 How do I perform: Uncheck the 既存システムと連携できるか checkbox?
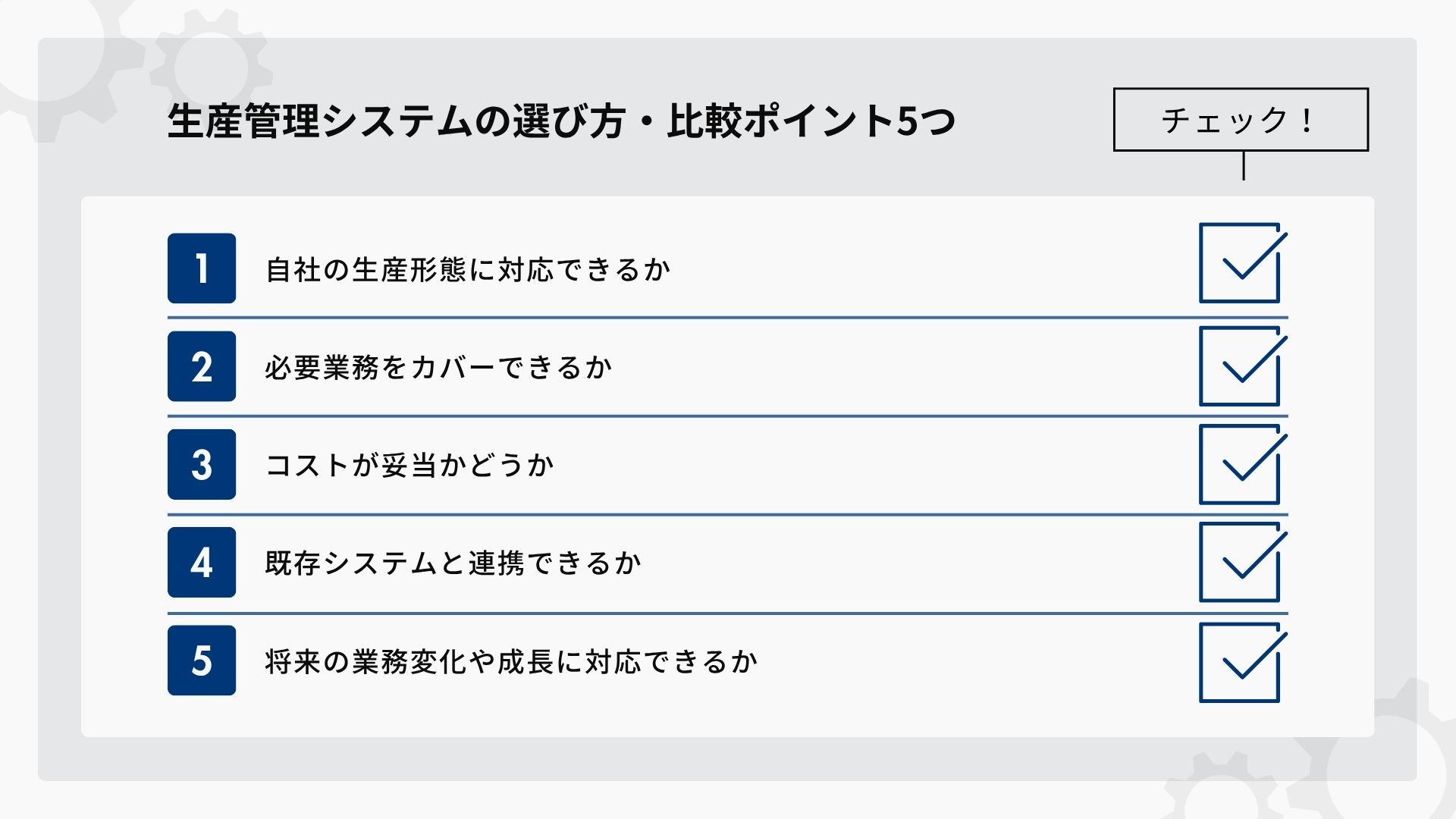(1240, 562)
